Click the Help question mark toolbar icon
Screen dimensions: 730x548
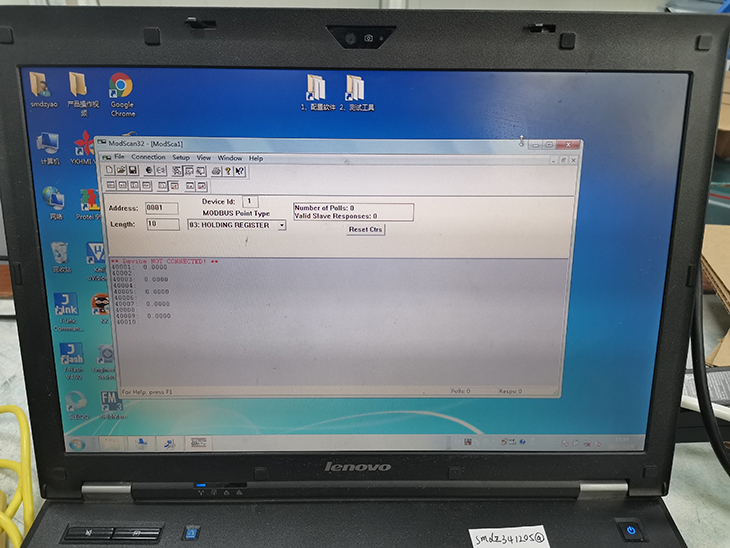coord(228,171)
